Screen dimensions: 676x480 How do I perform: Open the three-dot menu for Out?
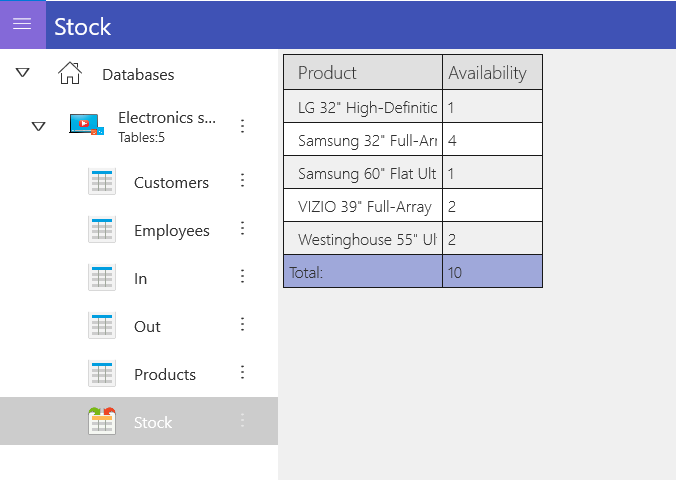click(243, 324)
